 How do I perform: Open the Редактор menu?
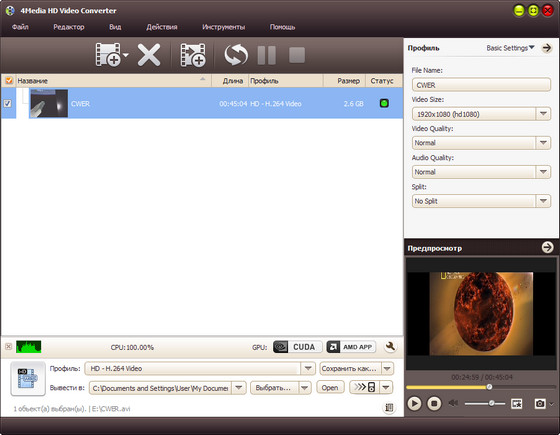[x=69, y=27]
